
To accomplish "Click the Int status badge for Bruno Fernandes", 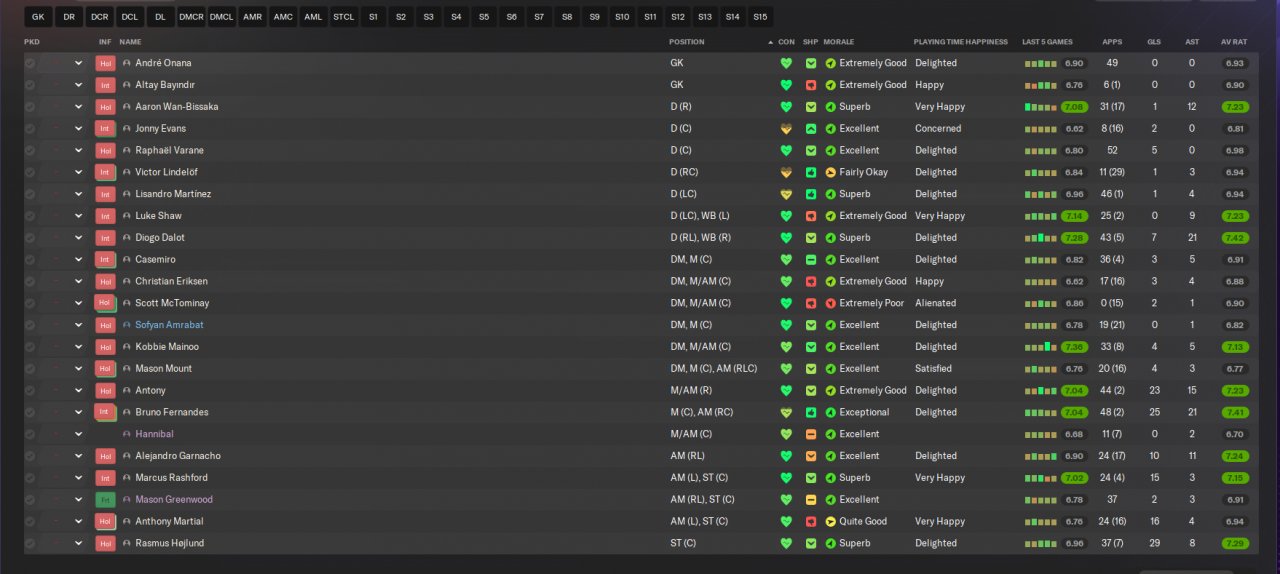I will point(105,412).
